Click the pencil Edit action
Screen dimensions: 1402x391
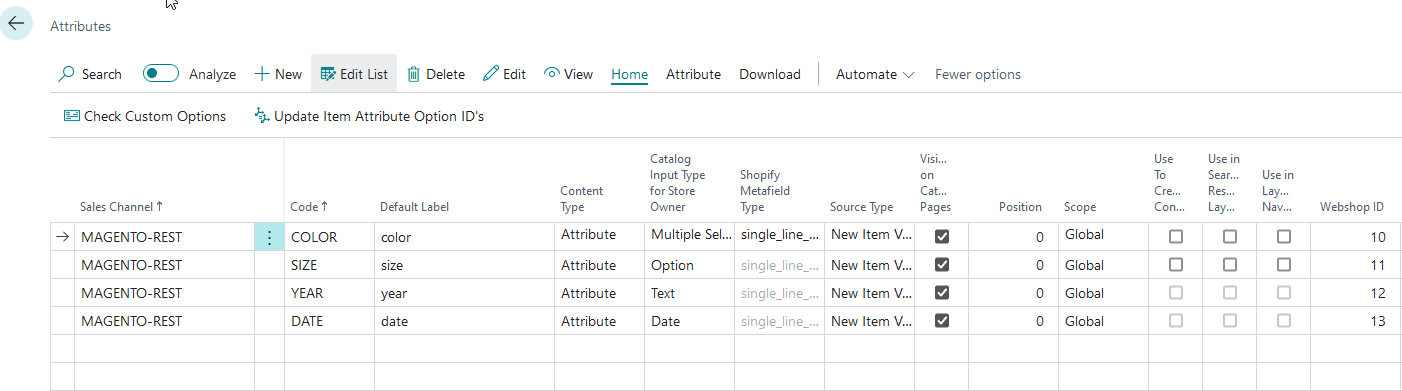504,74
